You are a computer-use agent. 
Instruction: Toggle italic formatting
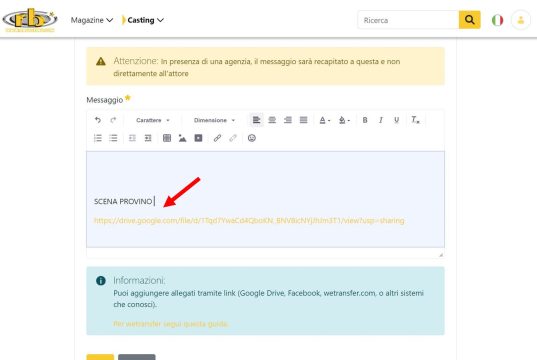[x=381, y=120]
